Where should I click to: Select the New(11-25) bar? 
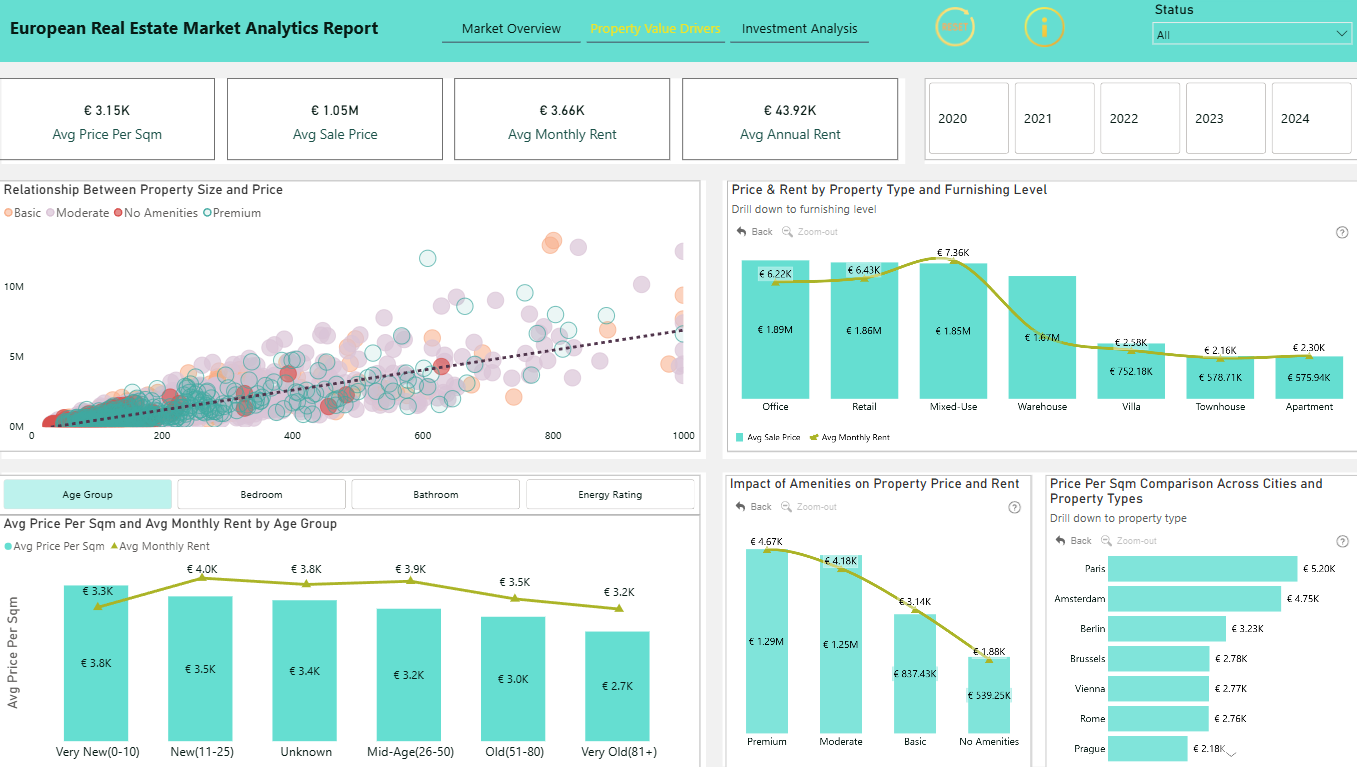200,669
